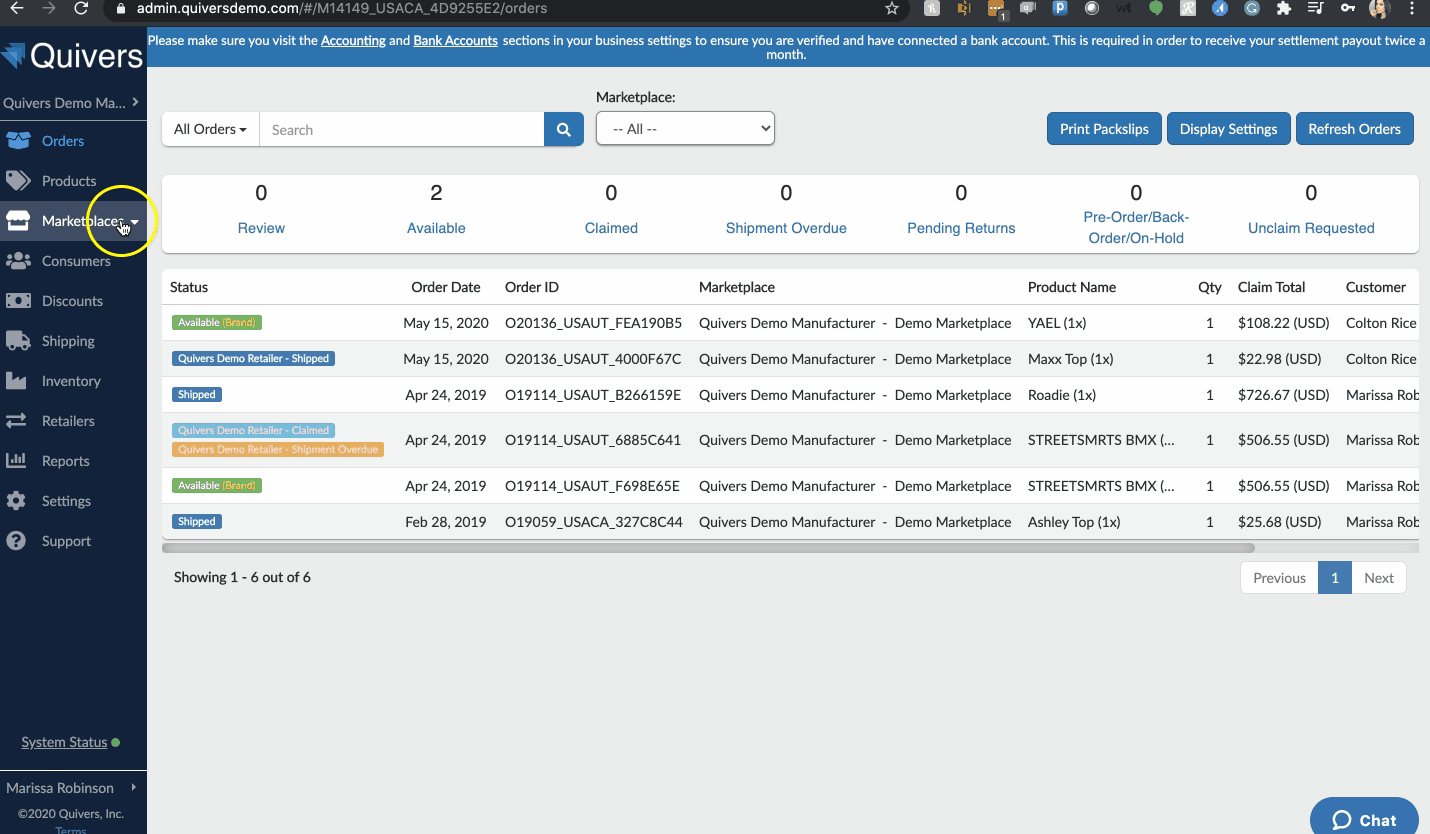Open order O20136_USAUT_4000F67C

click(x=593, y=359)
